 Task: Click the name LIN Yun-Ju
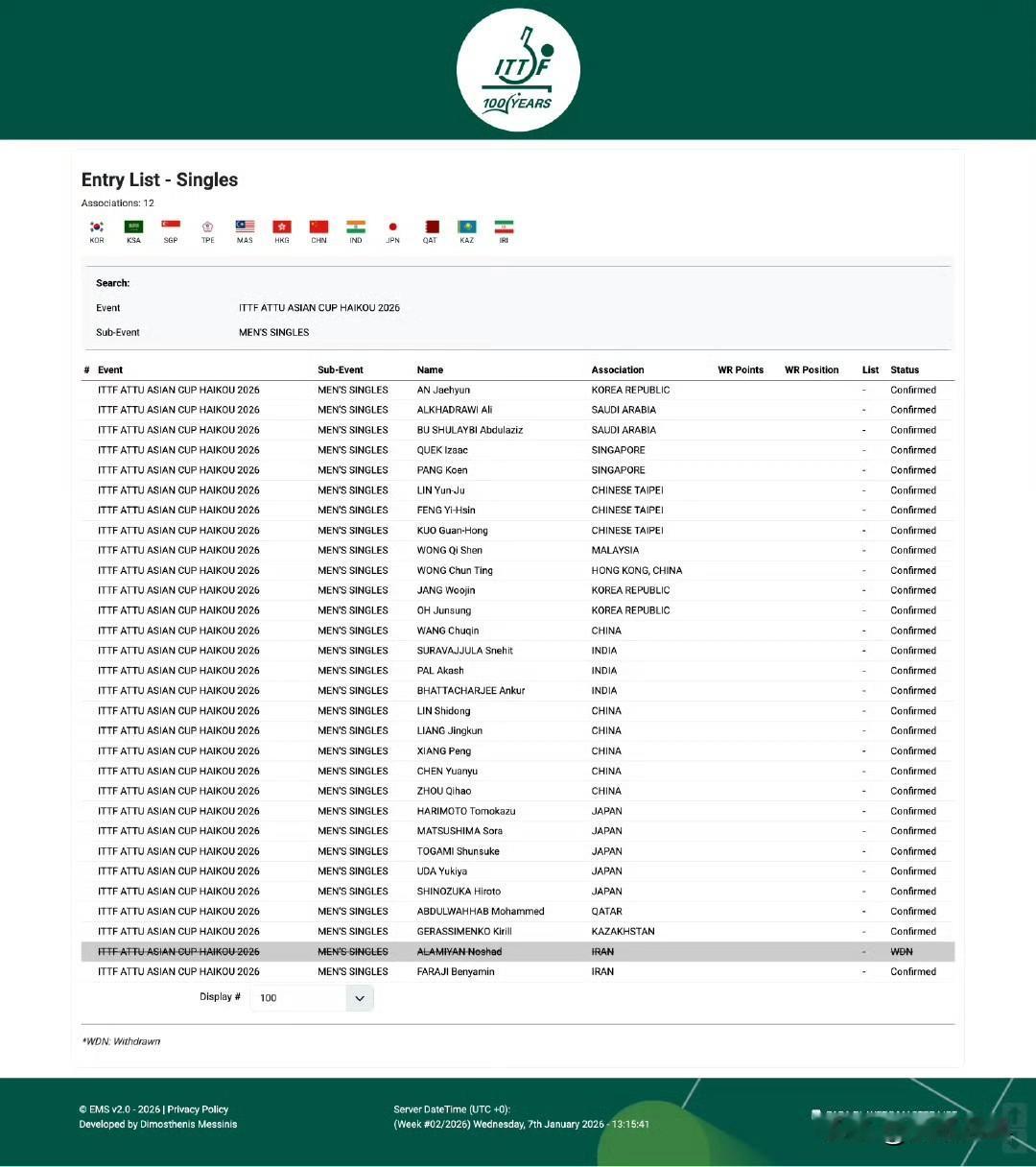tap(441, 490)
